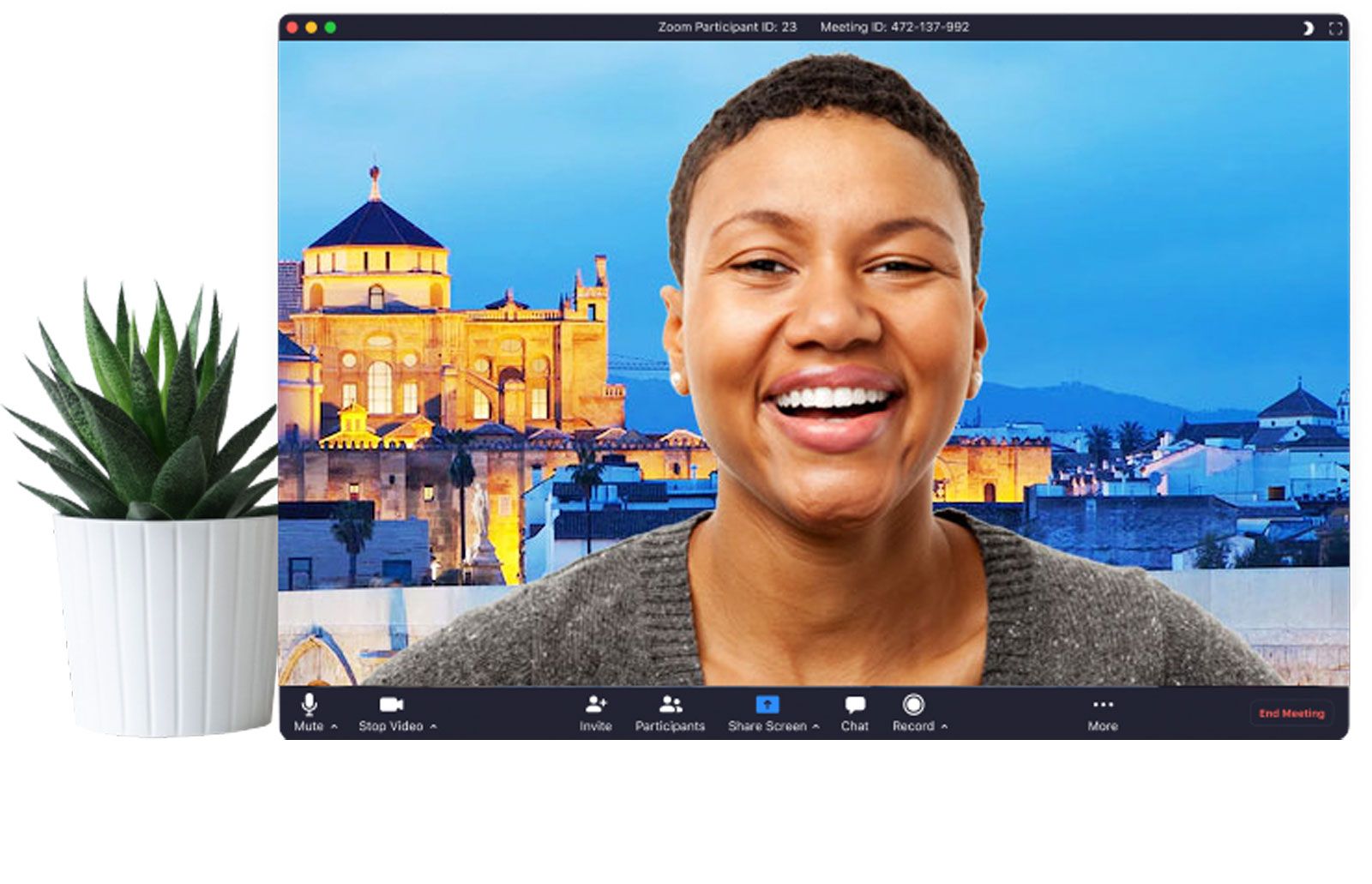Expand the Share Screen options chevron
This screenshot has height=884, width=1372.
pos(816,726)
